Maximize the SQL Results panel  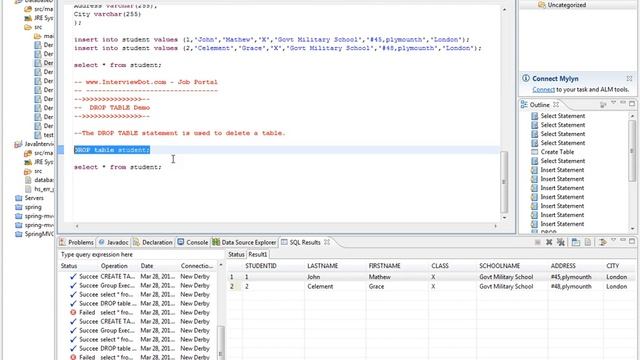click(632, 241)
